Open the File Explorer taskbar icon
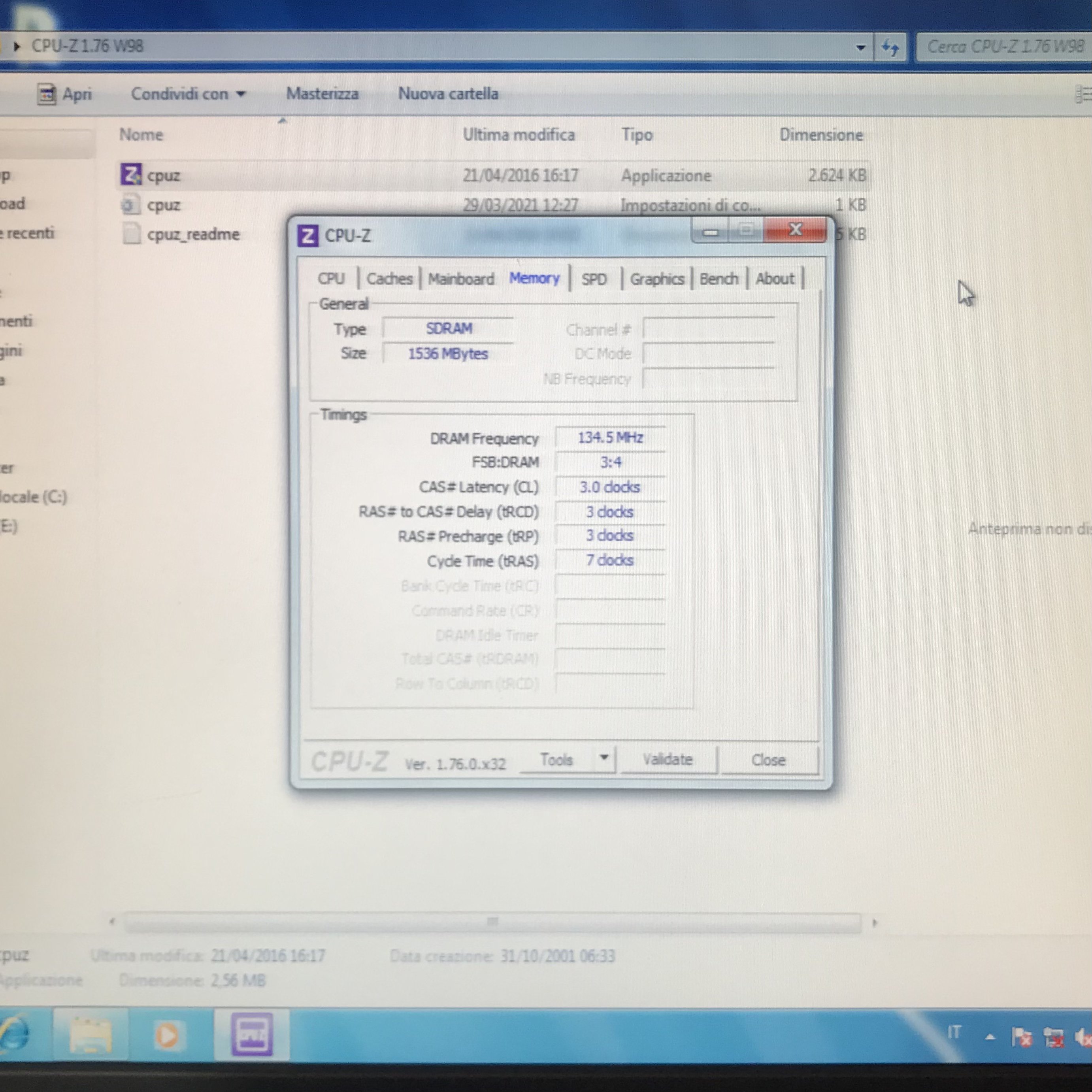 pyautogui.click(x=91, y=1035)
